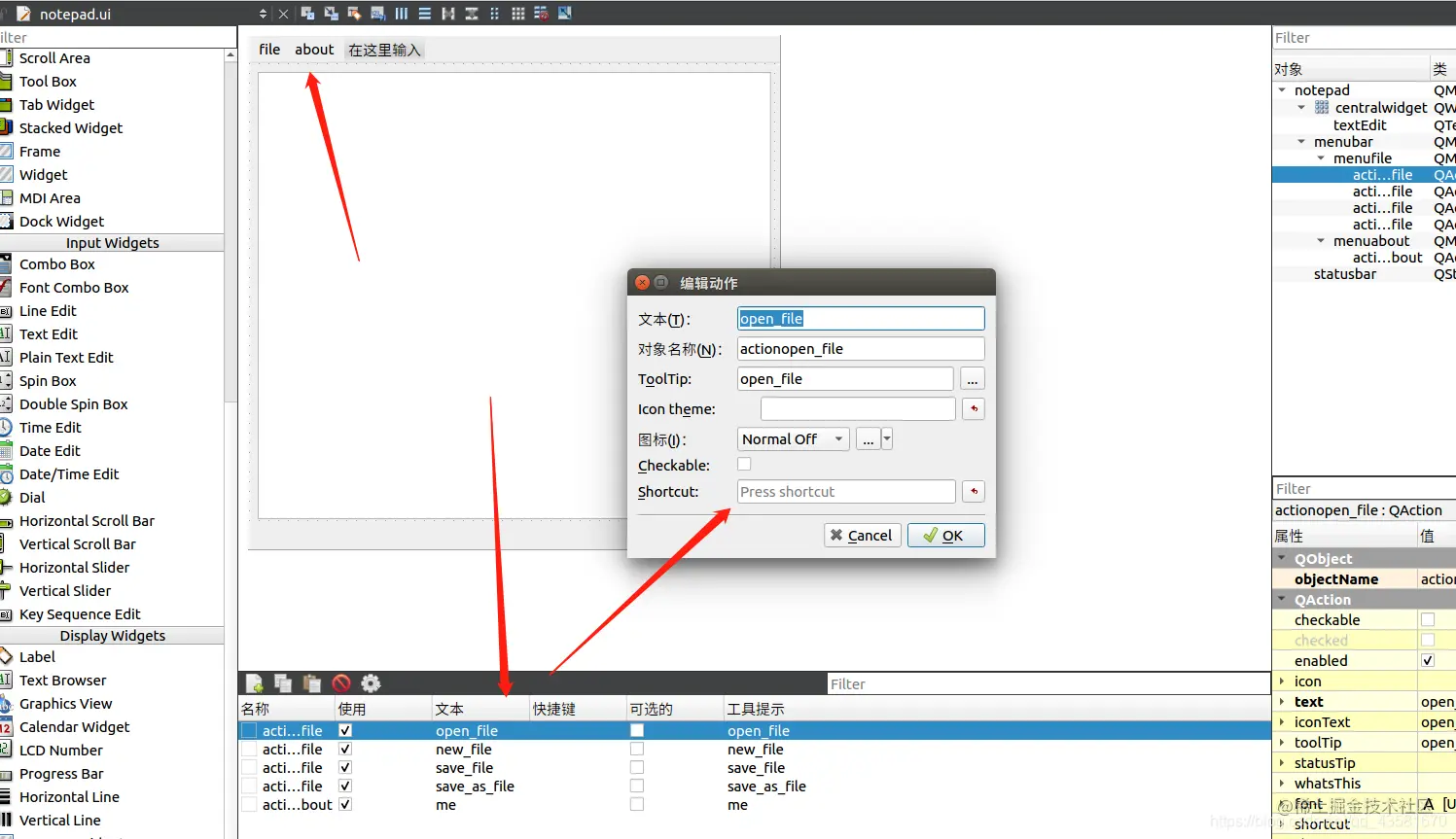Open the file switcher arrows beside notepad.ui

click(263, 14)
